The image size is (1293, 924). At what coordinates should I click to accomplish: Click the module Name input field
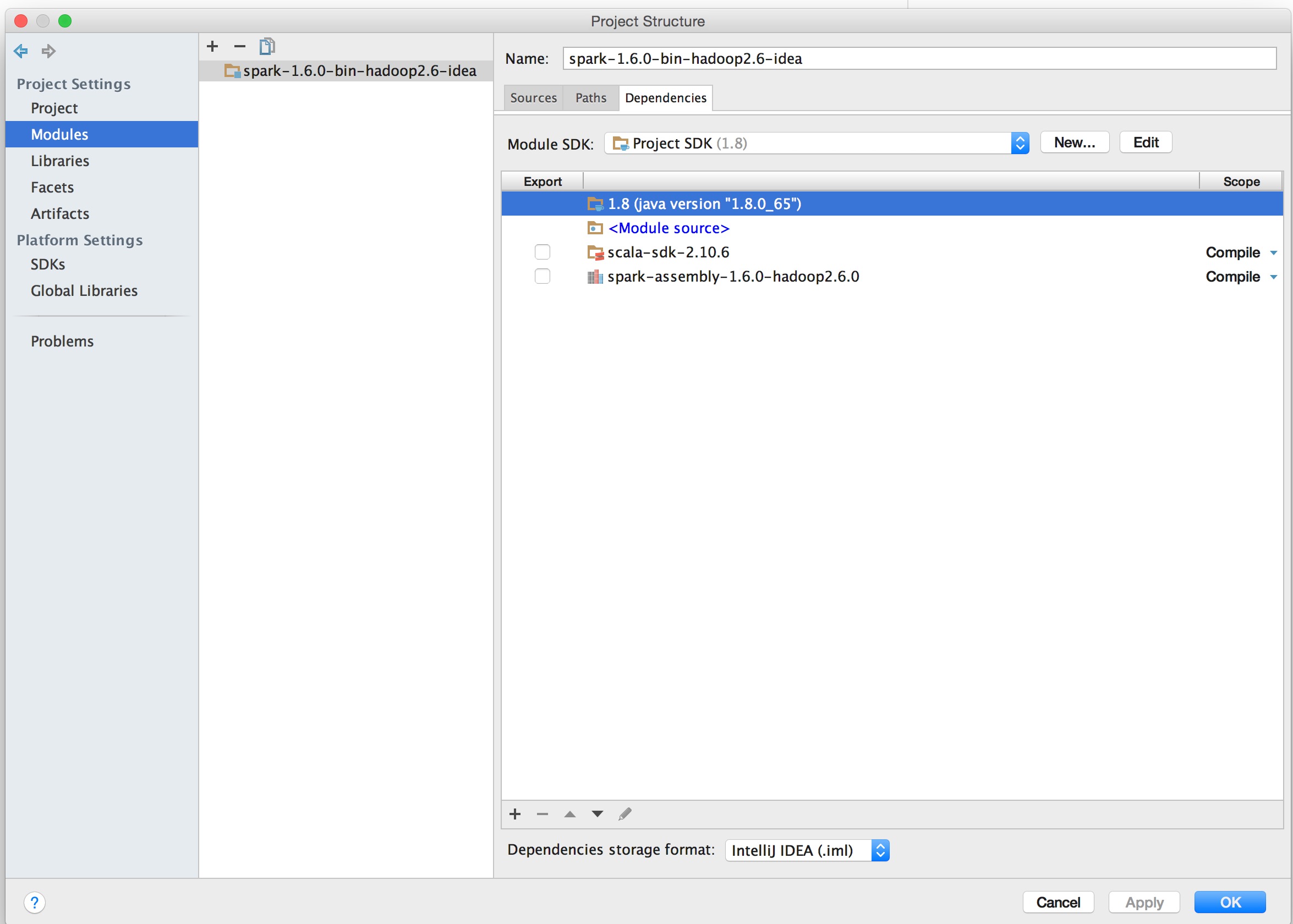pyautogui.click(x=918, y=59)
